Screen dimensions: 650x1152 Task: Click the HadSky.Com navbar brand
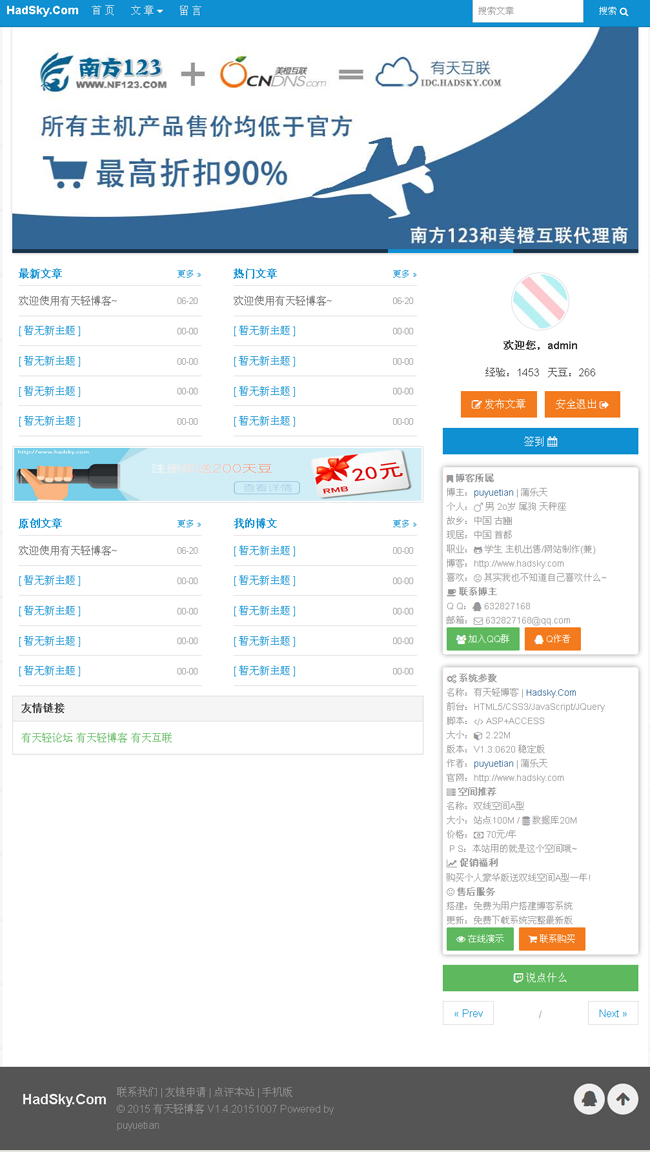coord(42,10)
